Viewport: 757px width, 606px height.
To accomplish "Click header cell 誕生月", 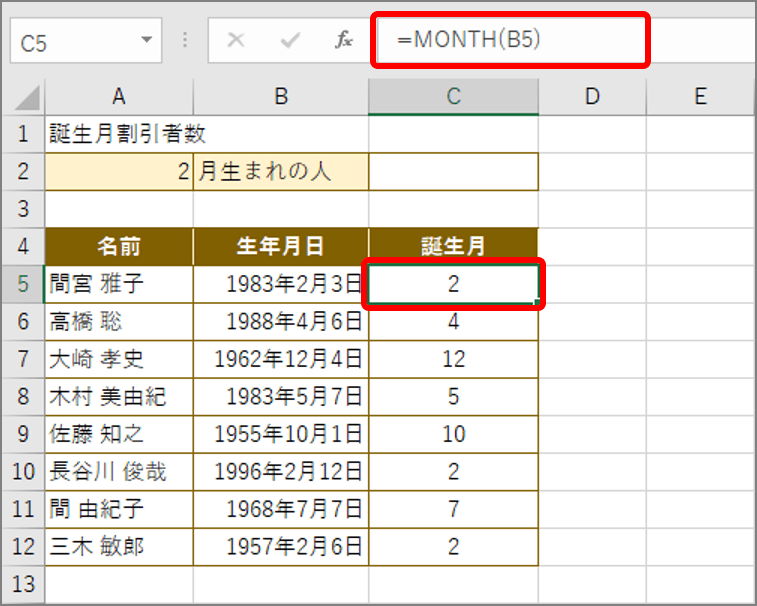I will (x=453, y=247).
